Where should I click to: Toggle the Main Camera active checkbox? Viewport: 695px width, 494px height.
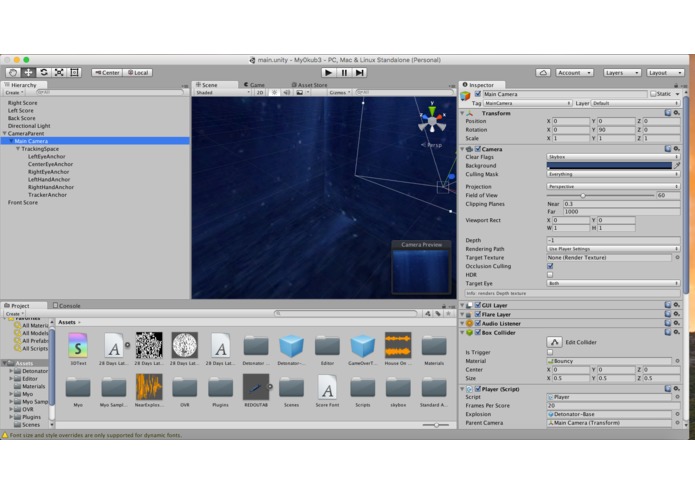tap(477, 94)
